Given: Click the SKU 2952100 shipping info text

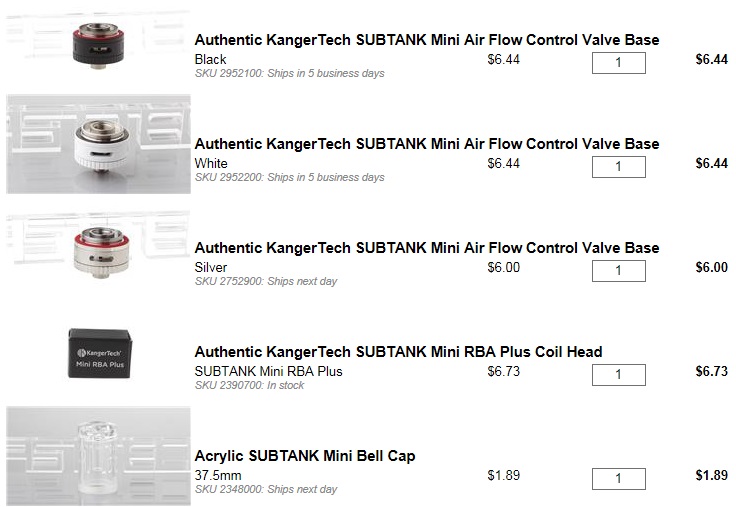Looking at the screenshot, I should pyautogui.click(x=289, y=73).
